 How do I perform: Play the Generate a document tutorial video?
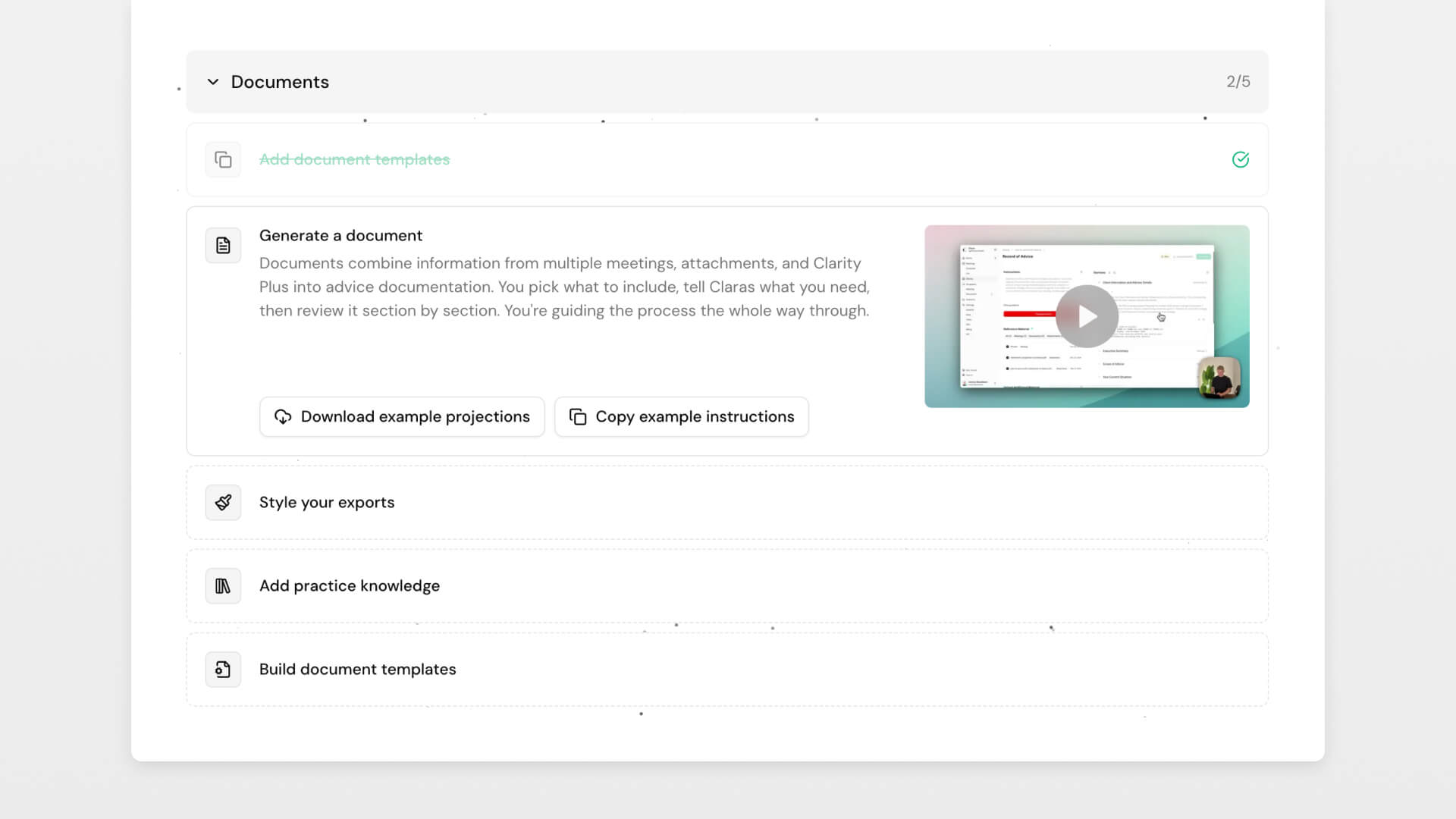[x=1086, y=316]
